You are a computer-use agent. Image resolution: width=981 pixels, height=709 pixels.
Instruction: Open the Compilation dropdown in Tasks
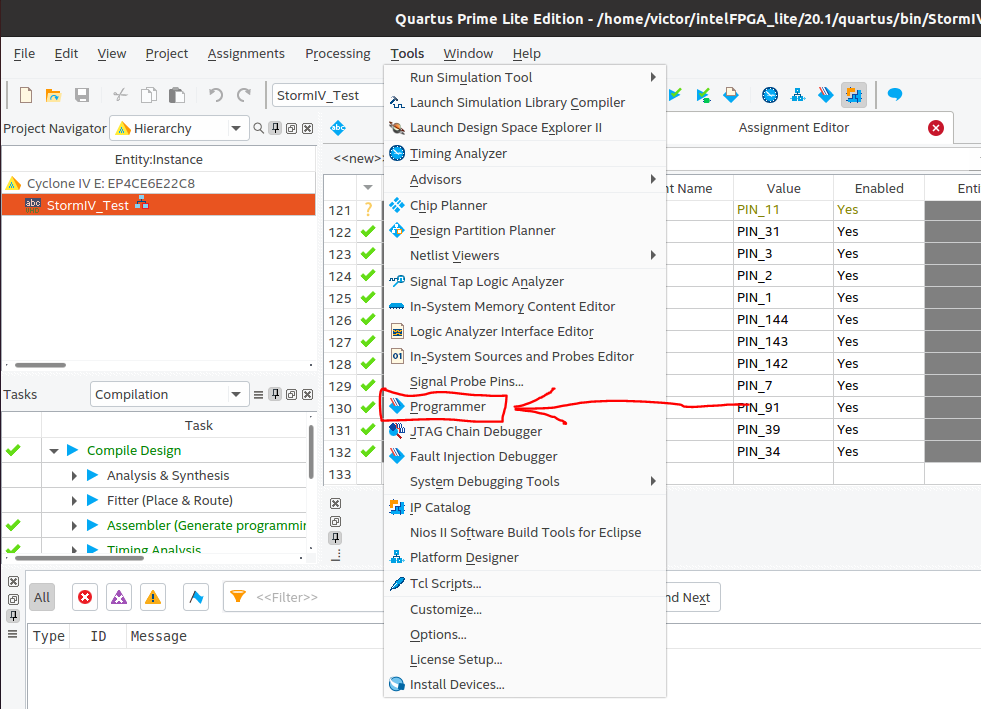coord(170,394)
